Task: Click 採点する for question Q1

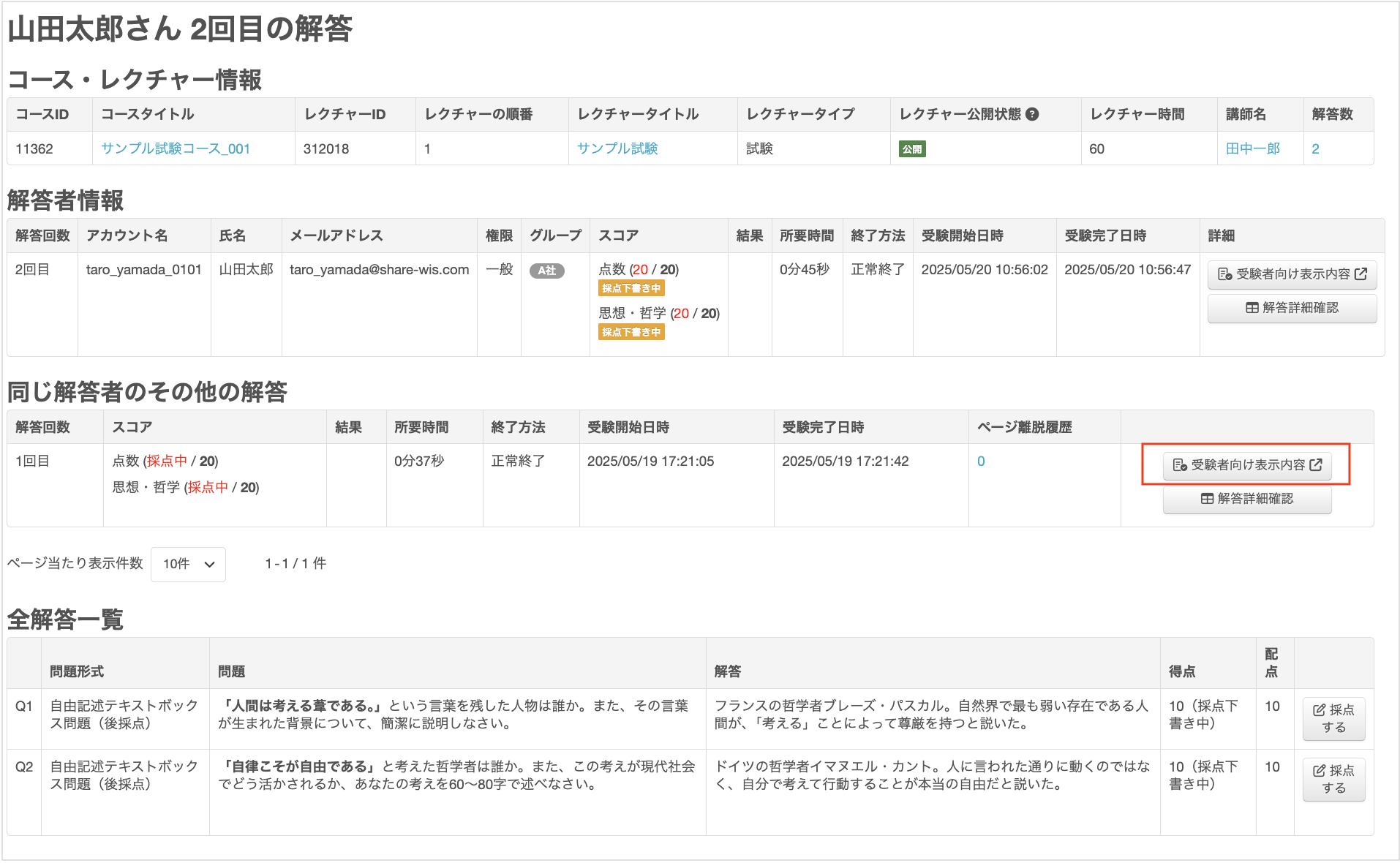Action: (1333, 719)
